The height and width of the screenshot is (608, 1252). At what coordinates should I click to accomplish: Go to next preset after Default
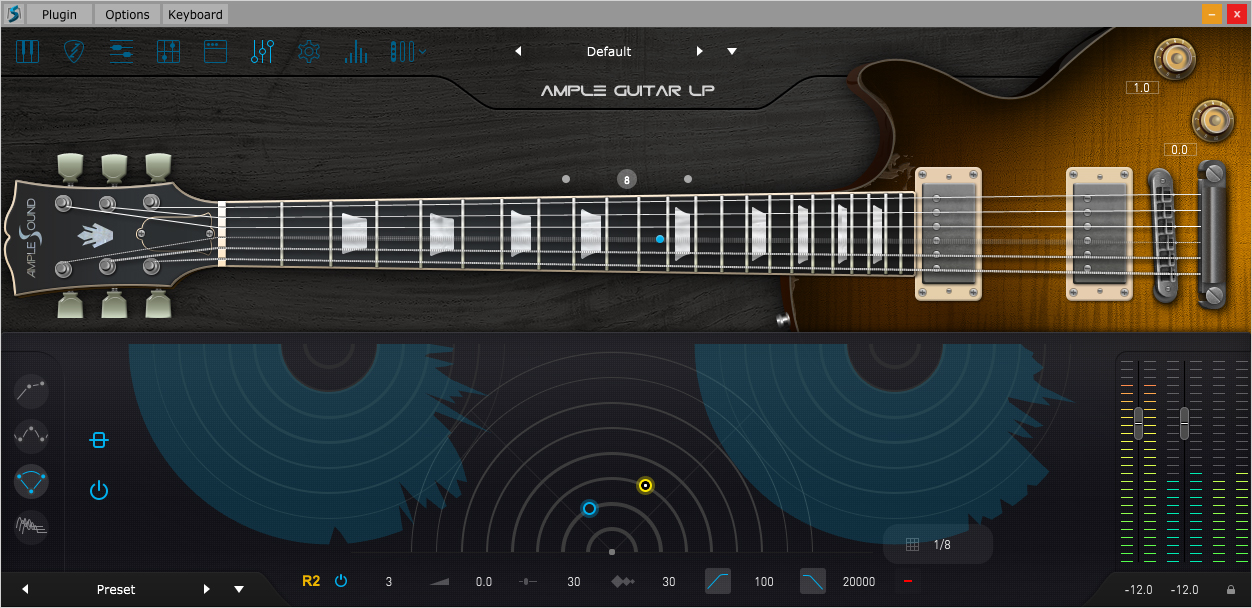tap(700, 51)
